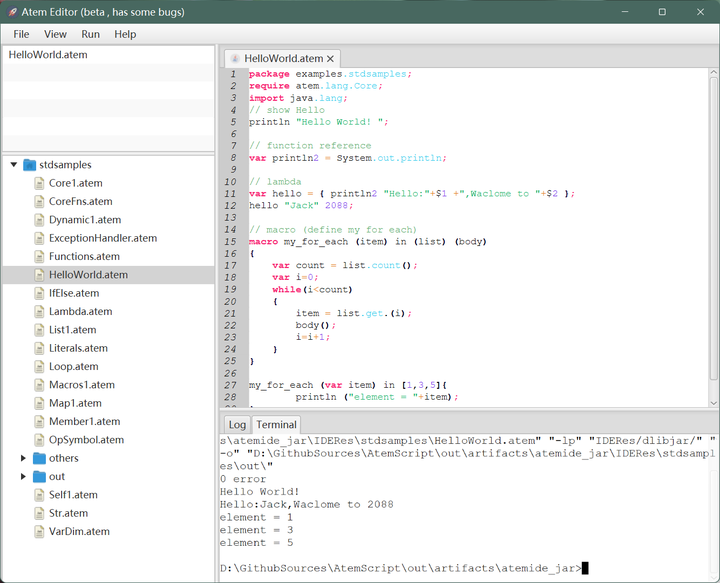Select the Terminal tab
The image size is (720, 583).
276,425
